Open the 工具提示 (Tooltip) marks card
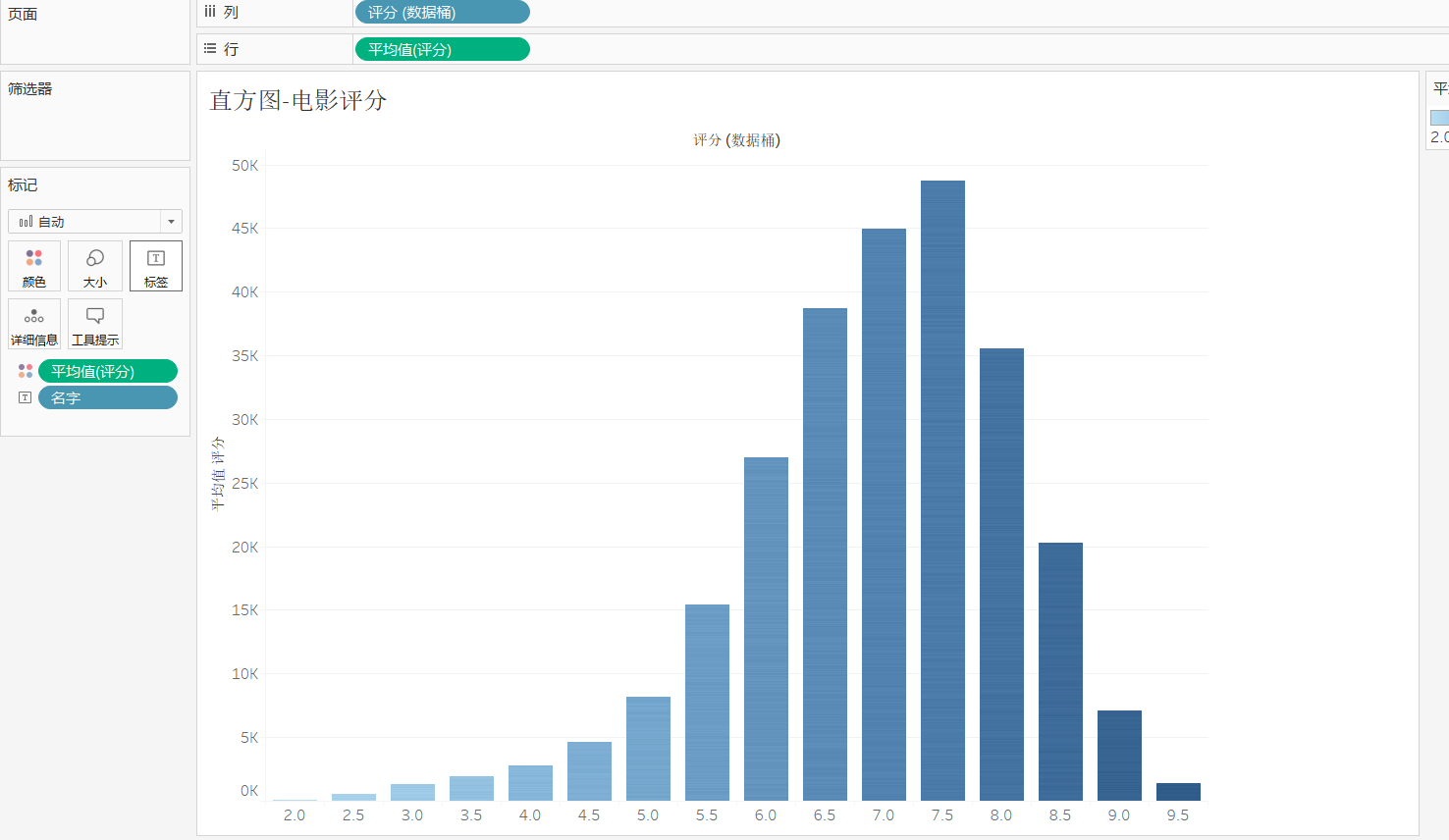 pyautogui.click(x=95, y=324)
